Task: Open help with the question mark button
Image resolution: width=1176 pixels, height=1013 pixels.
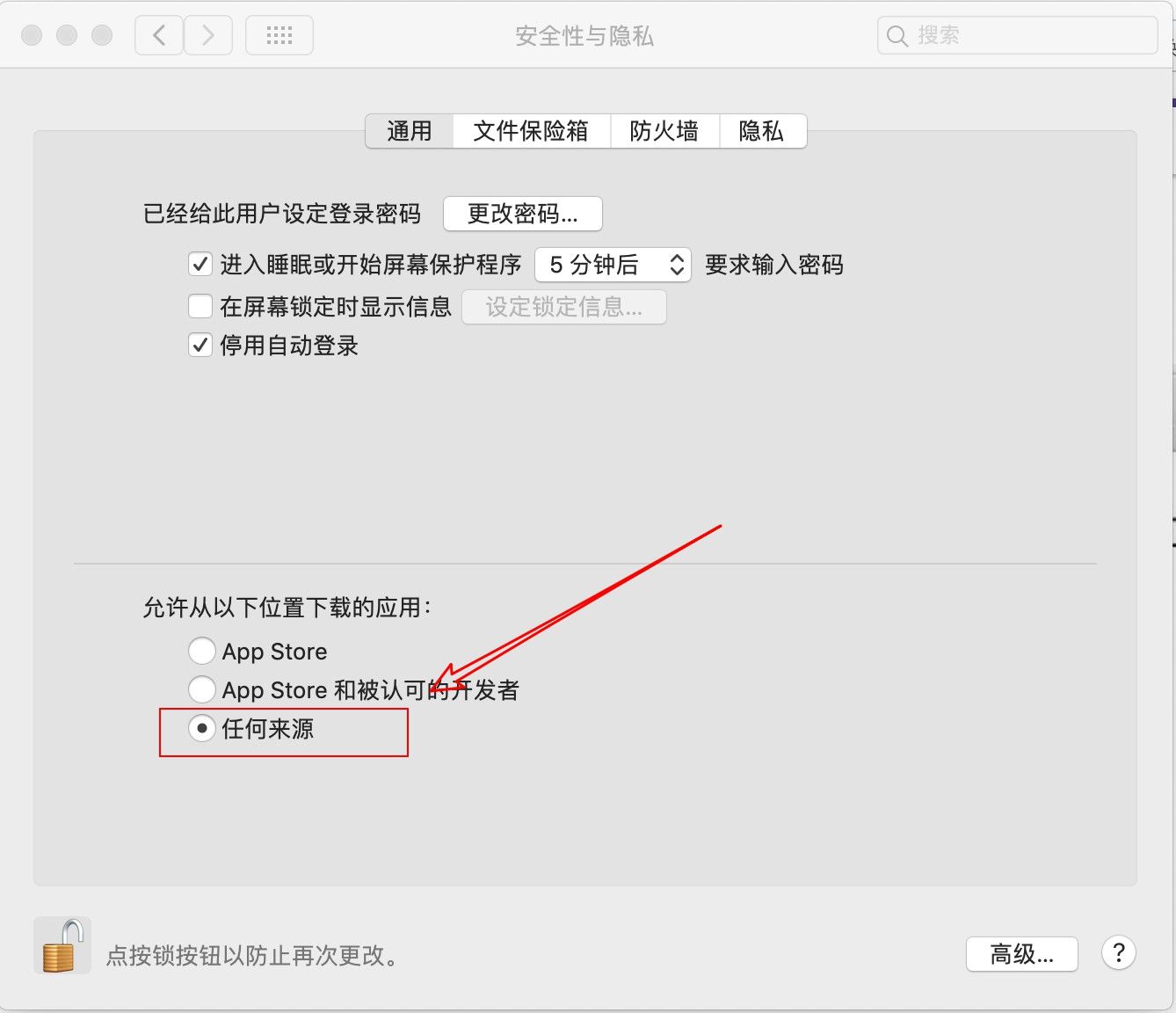Action: (1118, 952)
